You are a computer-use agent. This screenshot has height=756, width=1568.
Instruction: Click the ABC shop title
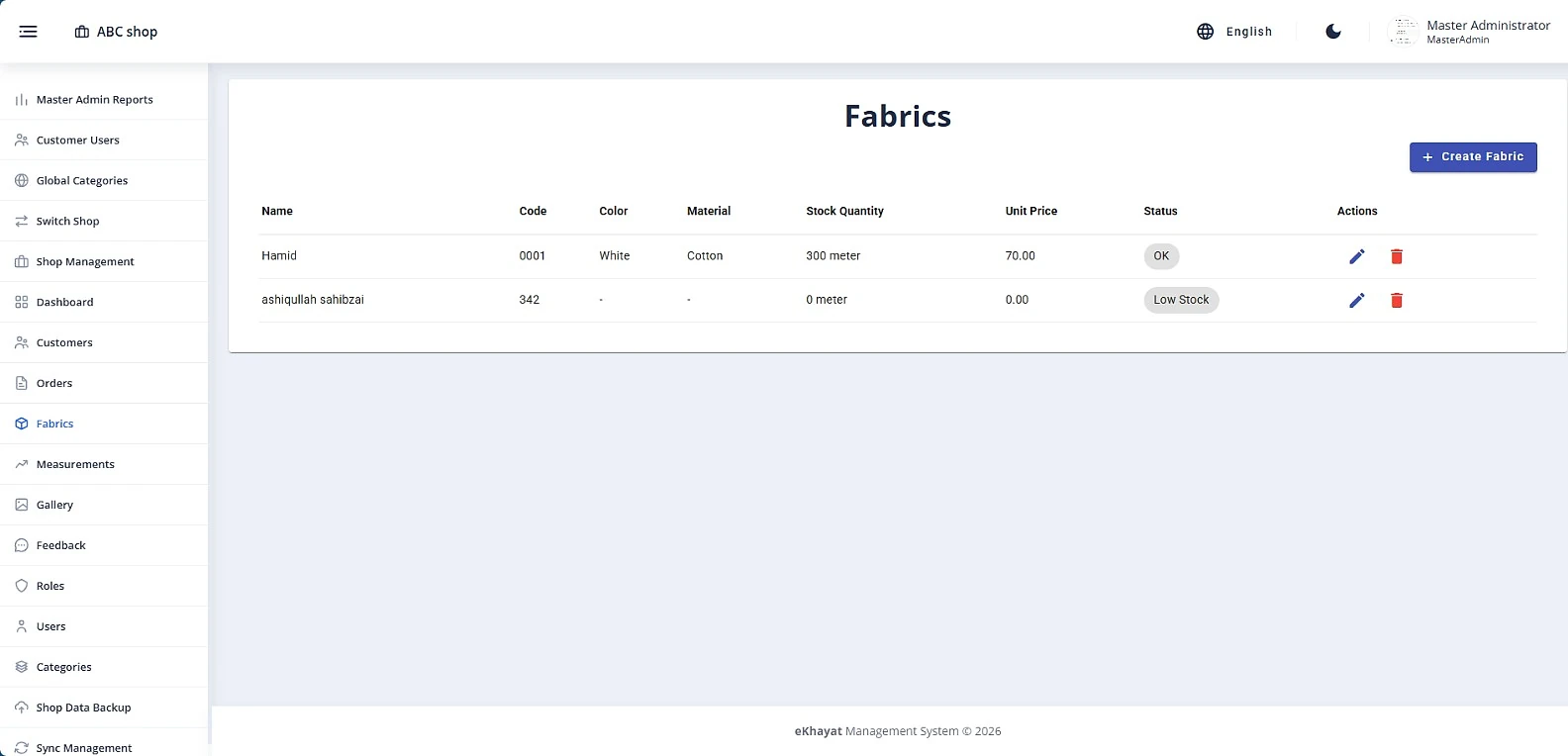tap(127, 32)
